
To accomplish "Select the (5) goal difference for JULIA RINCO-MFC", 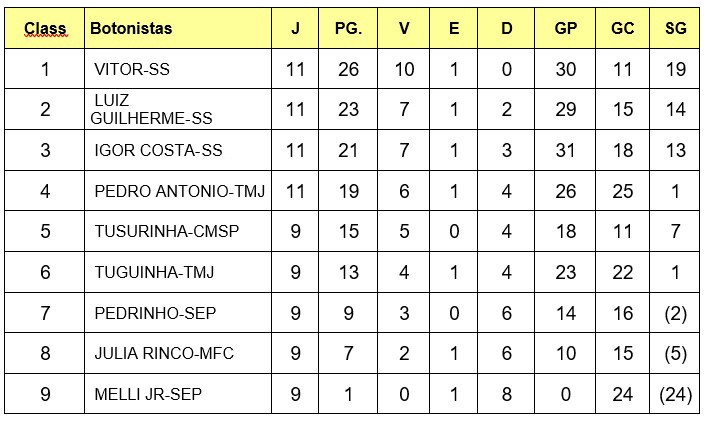I will tap(676, 354).
